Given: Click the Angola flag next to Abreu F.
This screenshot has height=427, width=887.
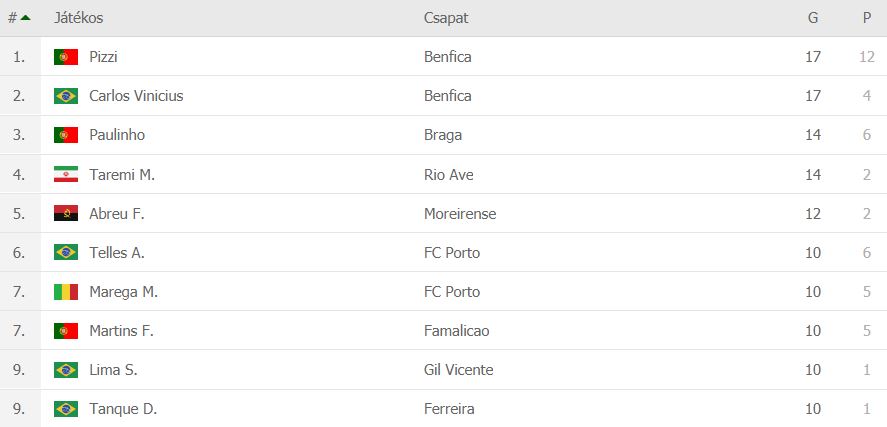Looking at the screenshot, I should pyautogui.click(x=66, y=213).
